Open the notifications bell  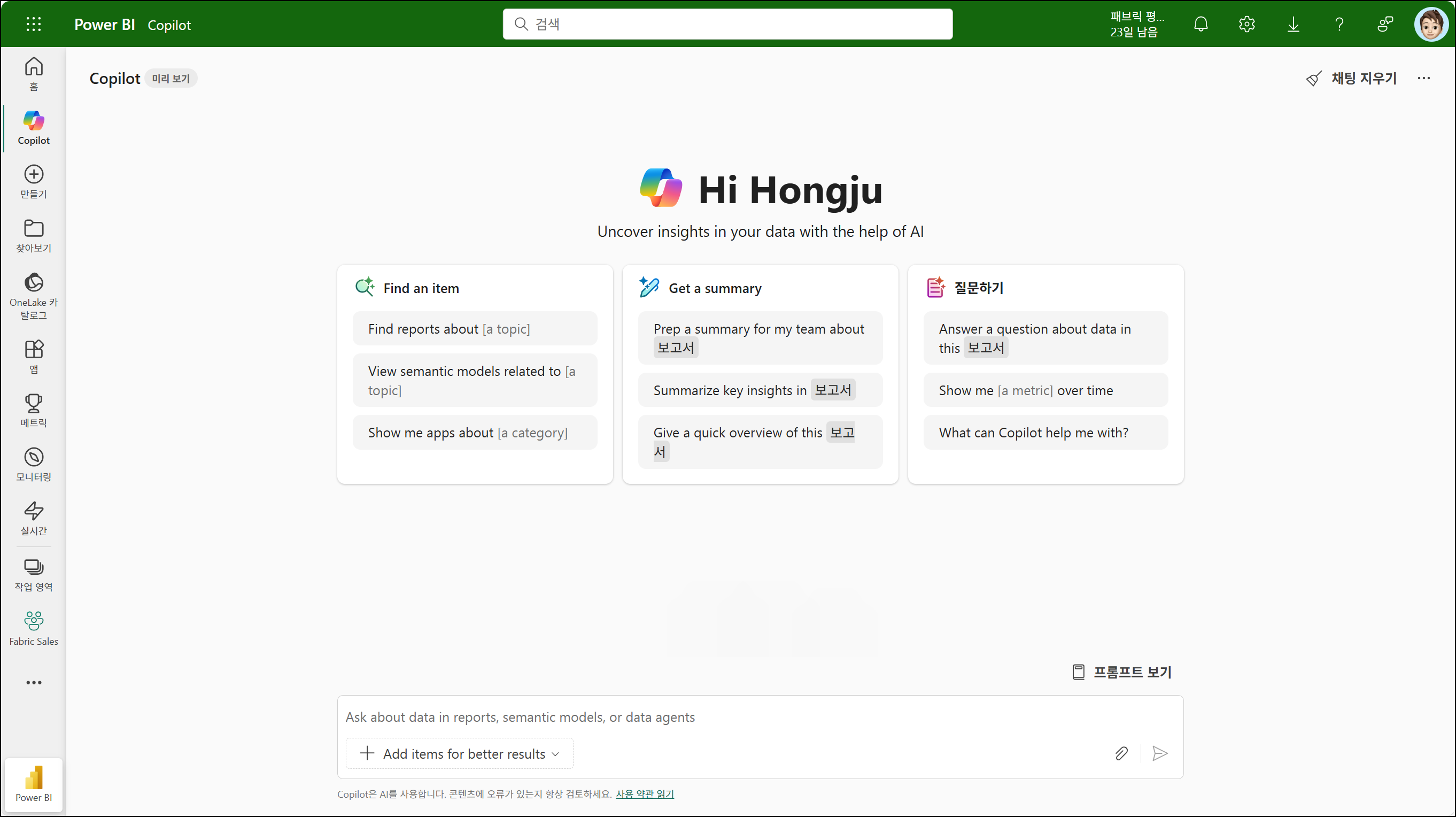[x=1201, y=24]
